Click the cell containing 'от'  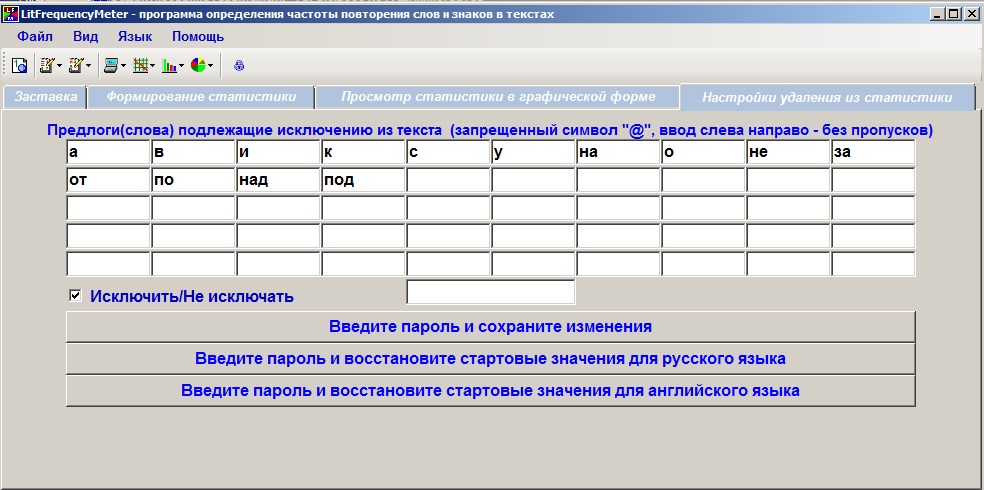click(x=108, y=180)
